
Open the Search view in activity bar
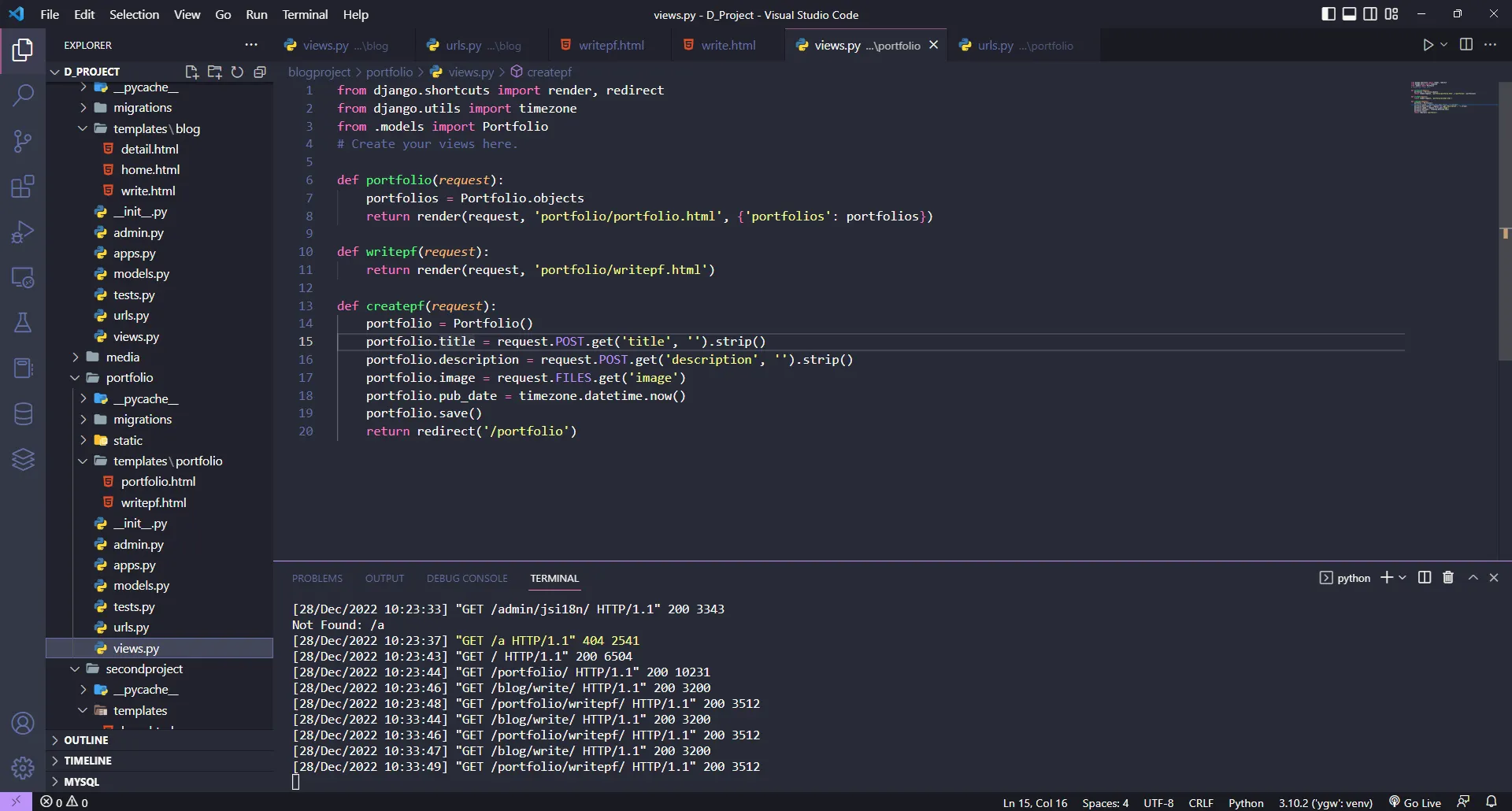click(23, 96)
